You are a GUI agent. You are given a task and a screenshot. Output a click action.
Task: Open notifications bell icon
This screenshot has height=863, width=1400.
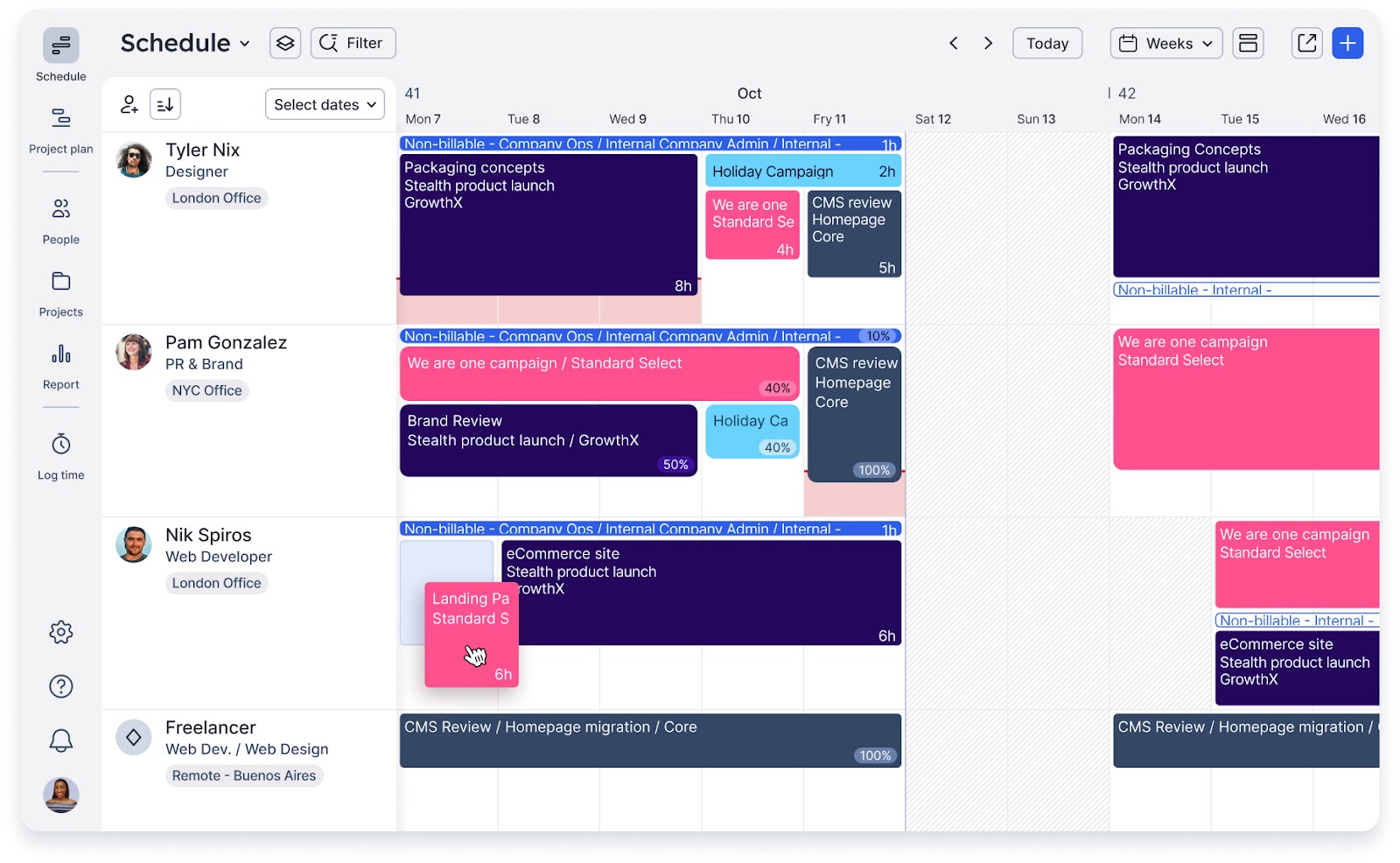61,740
